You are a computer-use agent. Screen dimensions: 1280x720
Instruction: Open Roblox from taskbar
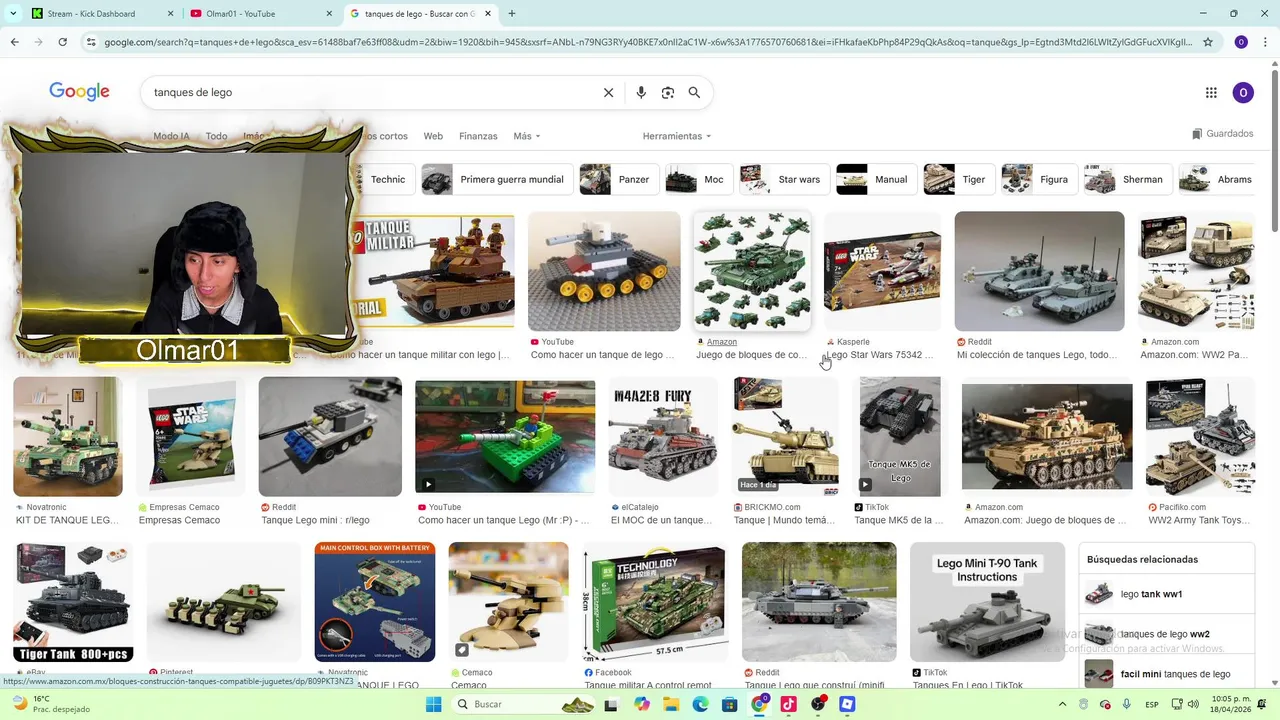point(847,704)
